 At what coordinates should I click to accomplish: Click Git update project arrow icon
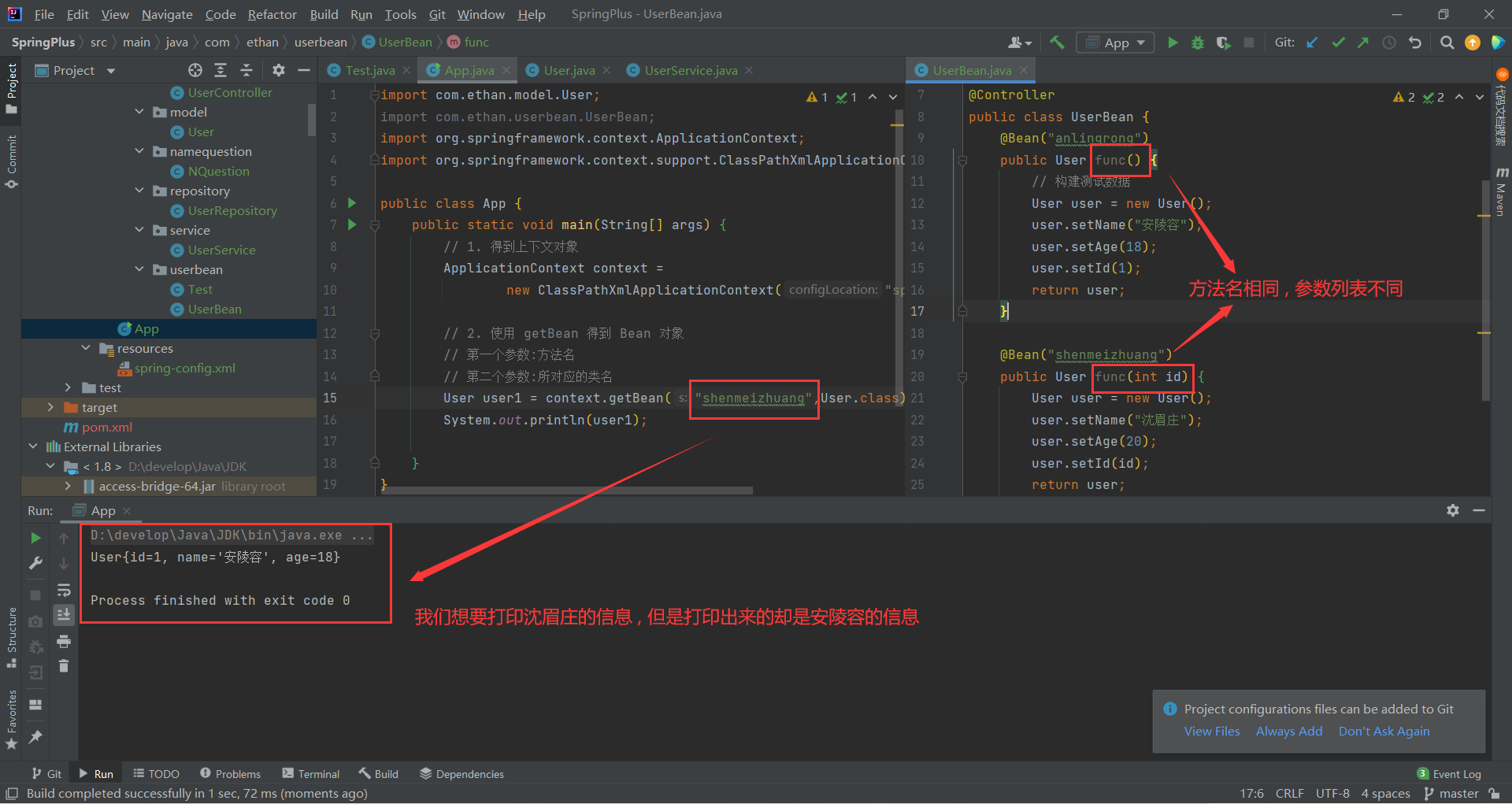(x=1312, y=43)
